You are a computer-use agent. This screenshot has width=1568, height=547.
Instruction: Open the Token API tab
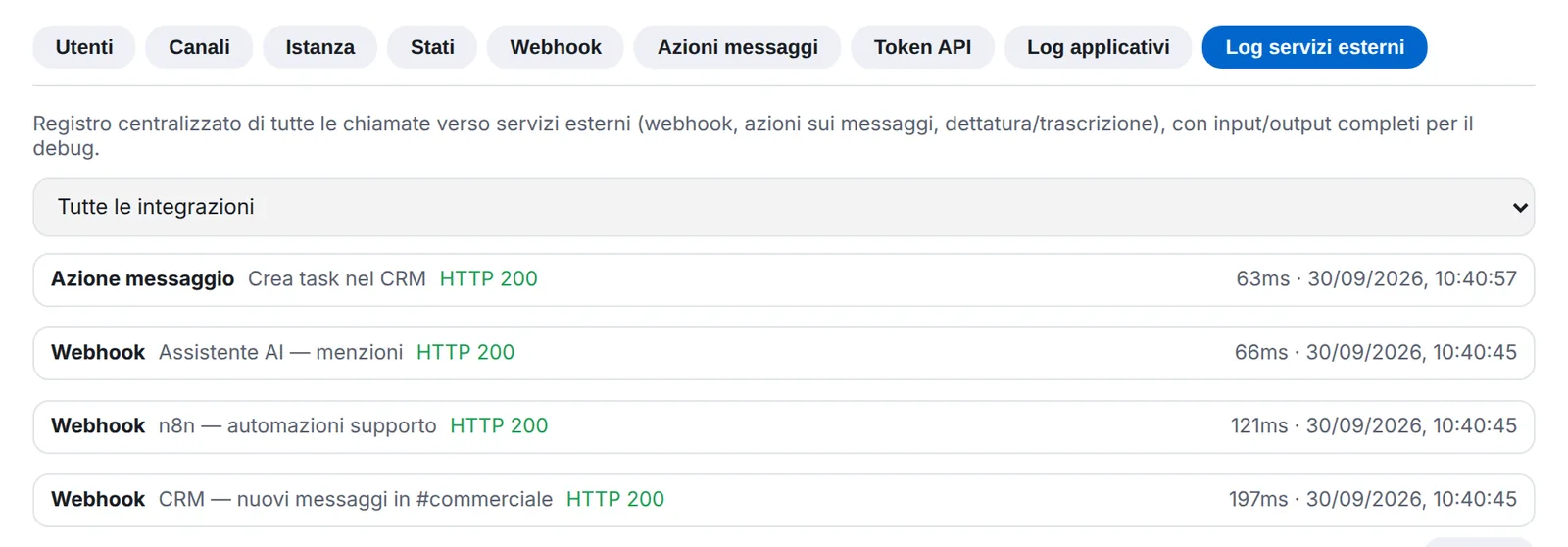(922, 47)
